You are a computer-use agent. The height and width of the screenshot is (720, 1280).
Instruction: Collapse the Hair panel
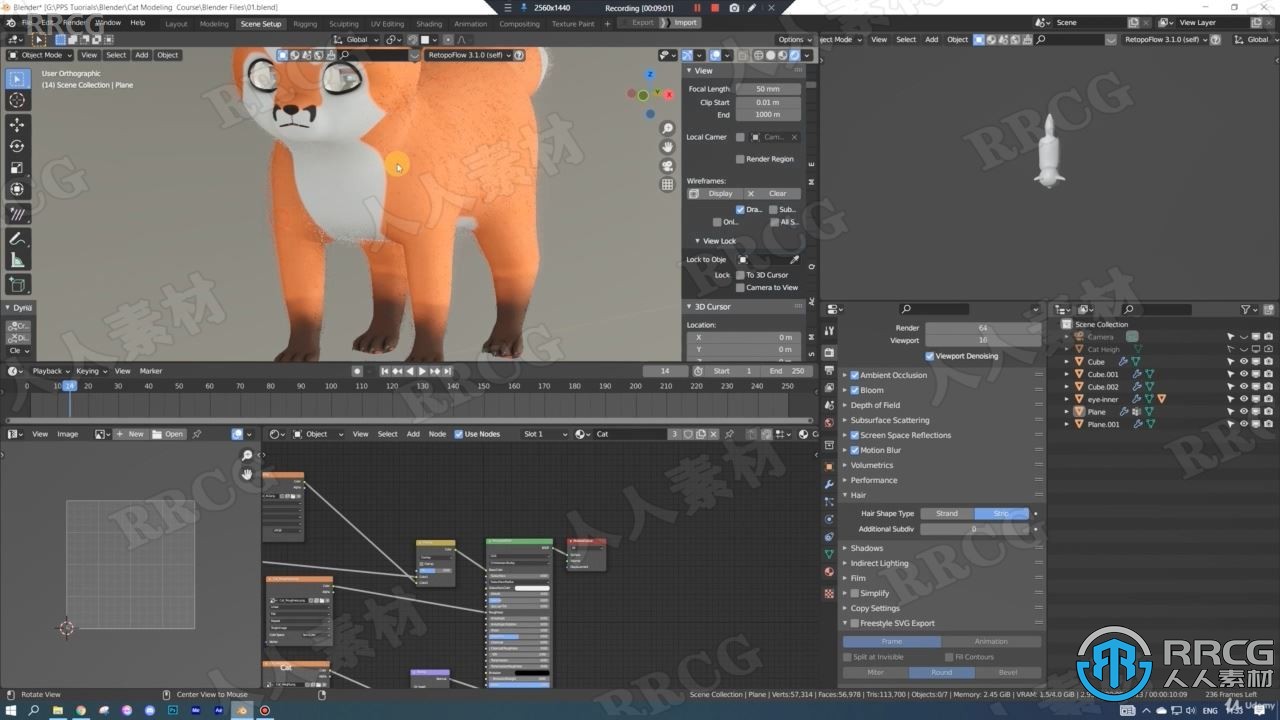[x=858, y=495]
